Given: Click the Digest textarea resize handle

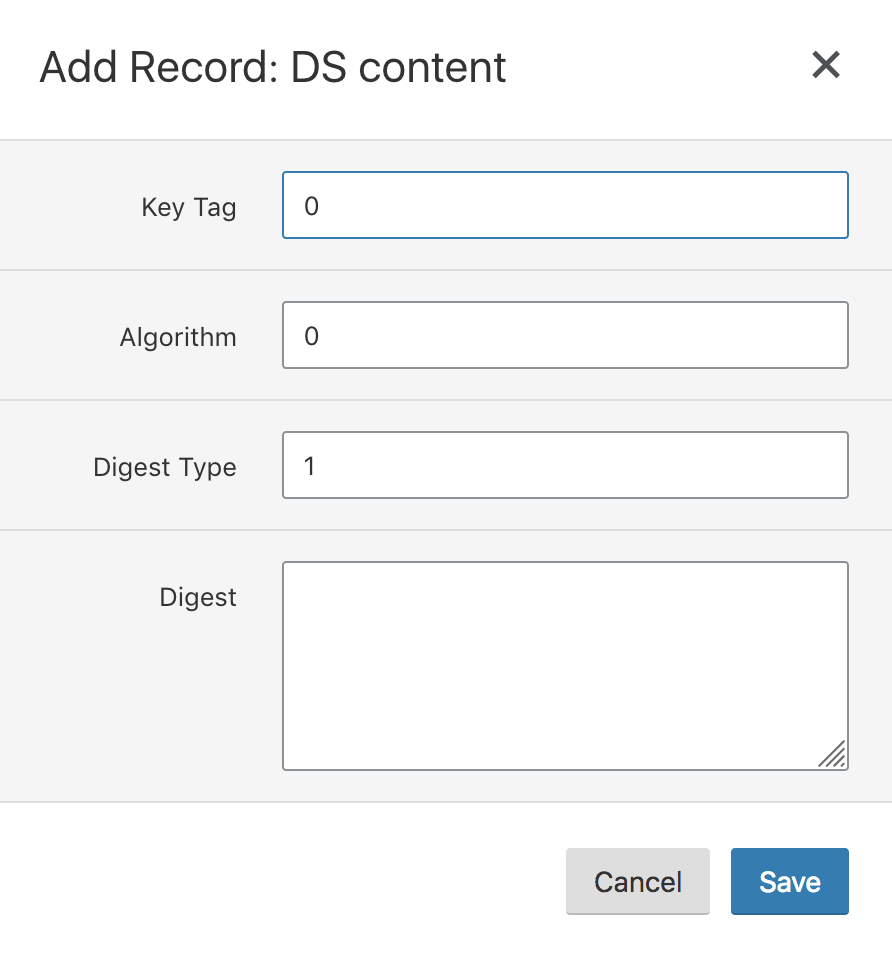Looking at the screenshot, I should [x=833, y=755].
